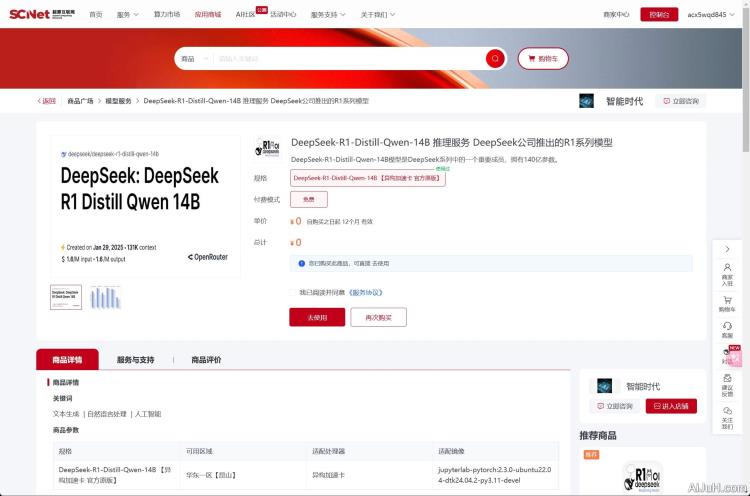Click the red search magnifier button
This screenshot has width=750, height=496.
click(x=495, y=59)
